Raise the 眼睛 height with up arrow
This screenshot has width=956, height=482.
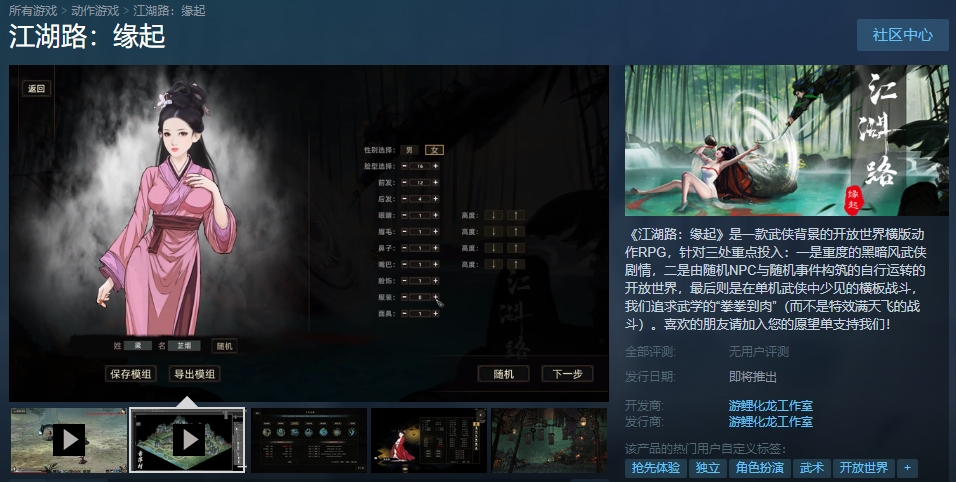click(516, 215)
